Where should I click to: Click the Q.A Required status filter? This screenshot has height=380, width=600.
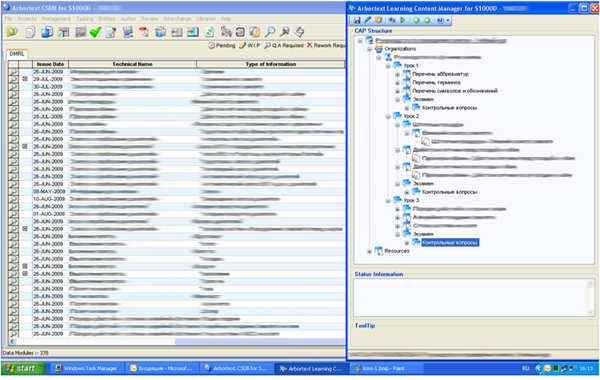[284, 46]
